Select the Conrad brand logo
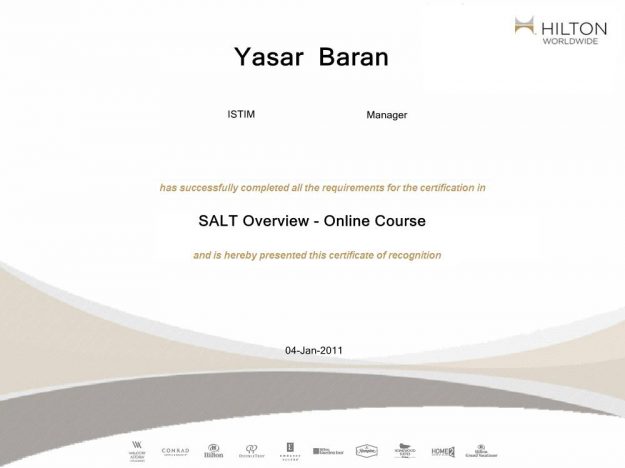This screenshot has height=468, width=625. click(175, 450)
